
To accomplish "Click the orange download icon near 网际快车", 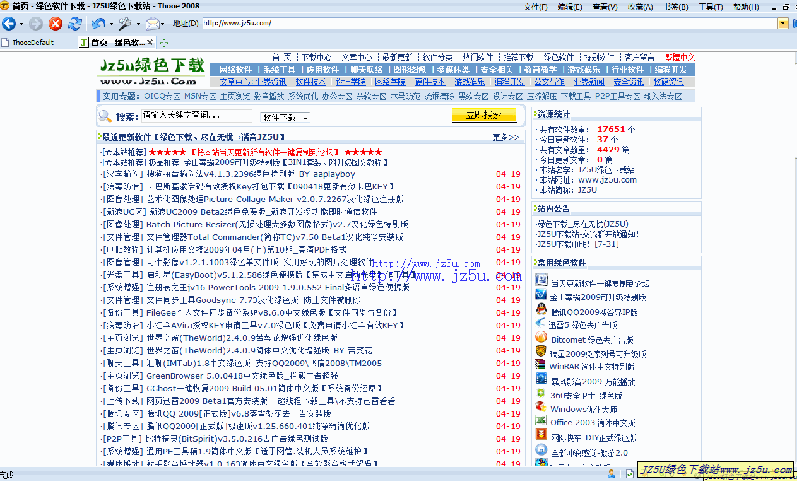I will click(541, 435).
